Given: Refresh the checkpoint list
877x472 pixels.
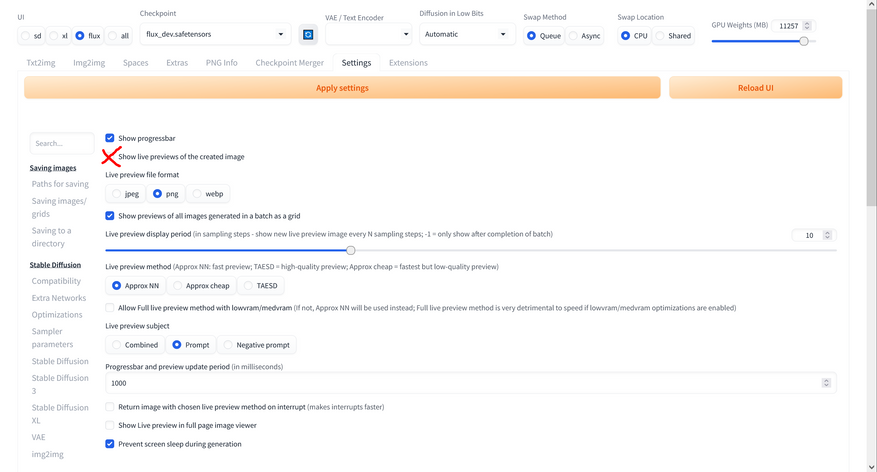Looking at the screenshot, I should [x=308, y=34].
